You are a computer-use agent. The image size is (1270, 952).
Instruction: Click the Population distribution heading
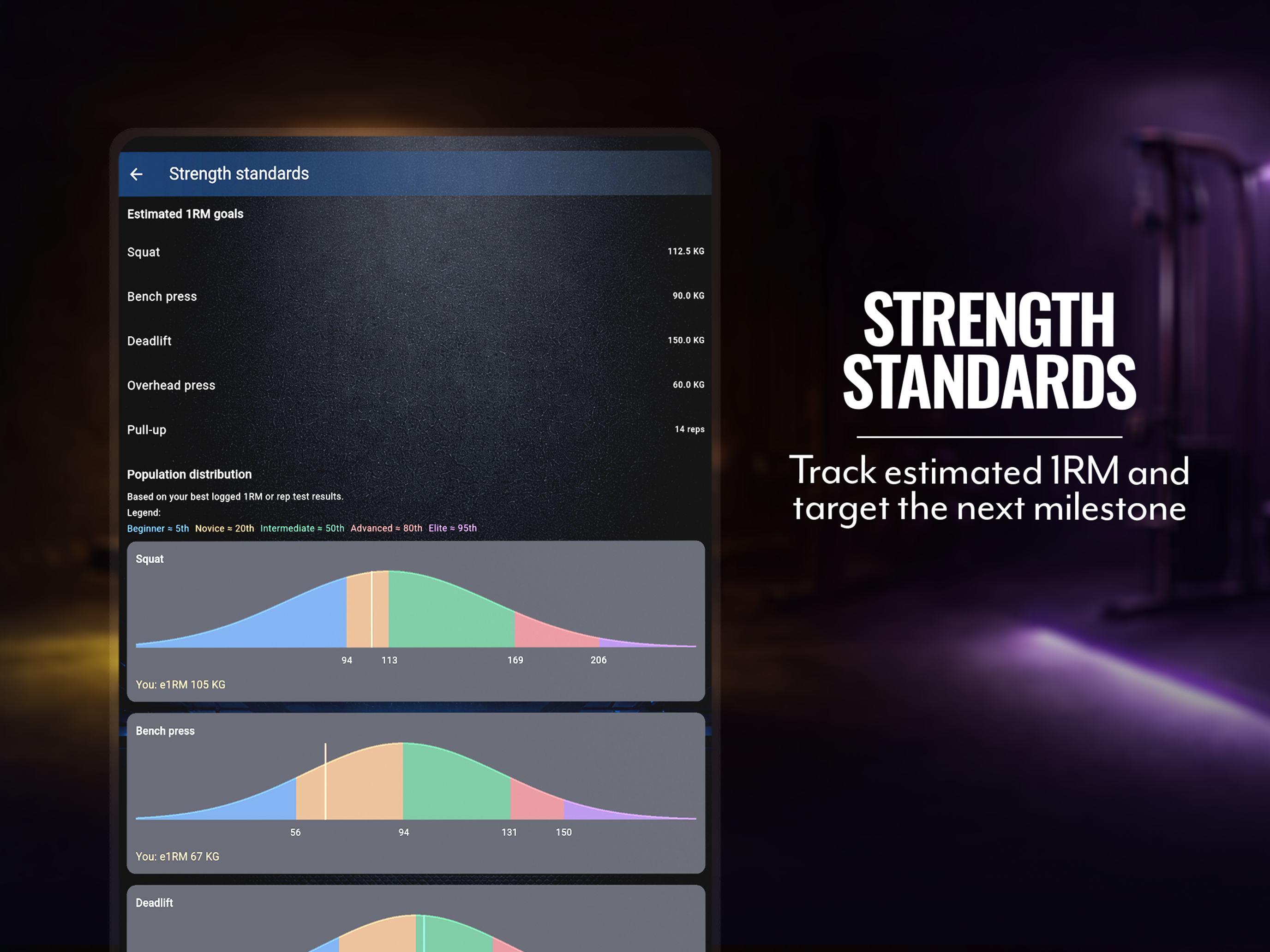click(x=190, y=475)
